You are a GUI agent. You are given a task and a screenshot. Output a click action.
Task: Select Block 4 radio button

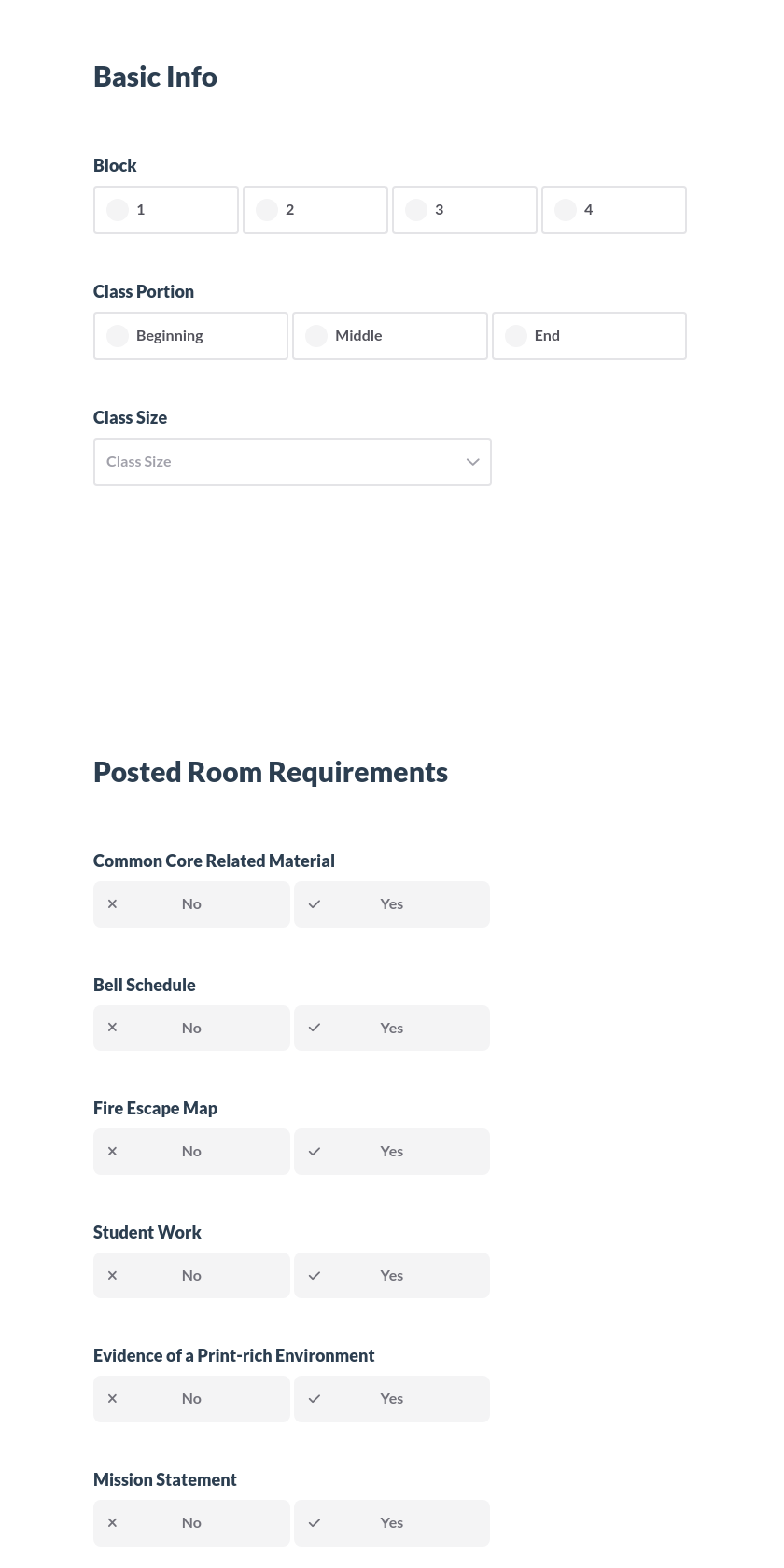click(565, 210)
